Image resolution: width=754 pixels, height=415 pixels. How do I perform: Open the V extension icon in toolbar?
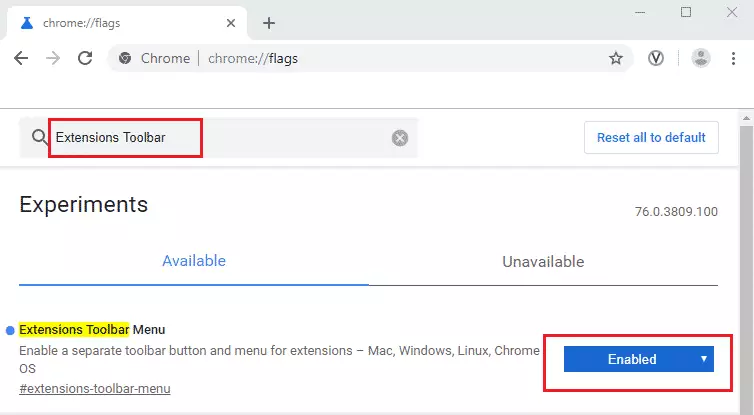[655, 58]
